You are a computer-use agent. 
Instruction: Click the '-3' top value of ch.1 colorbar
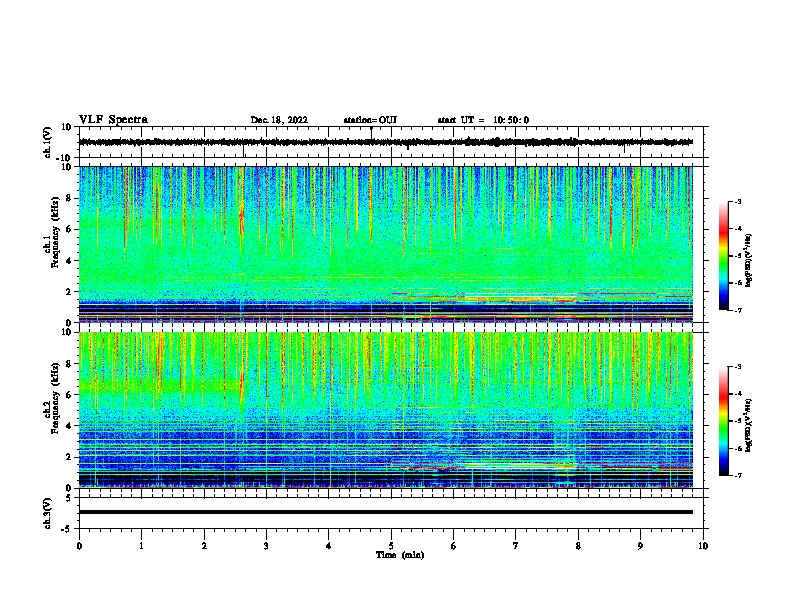tap(737, 201)
